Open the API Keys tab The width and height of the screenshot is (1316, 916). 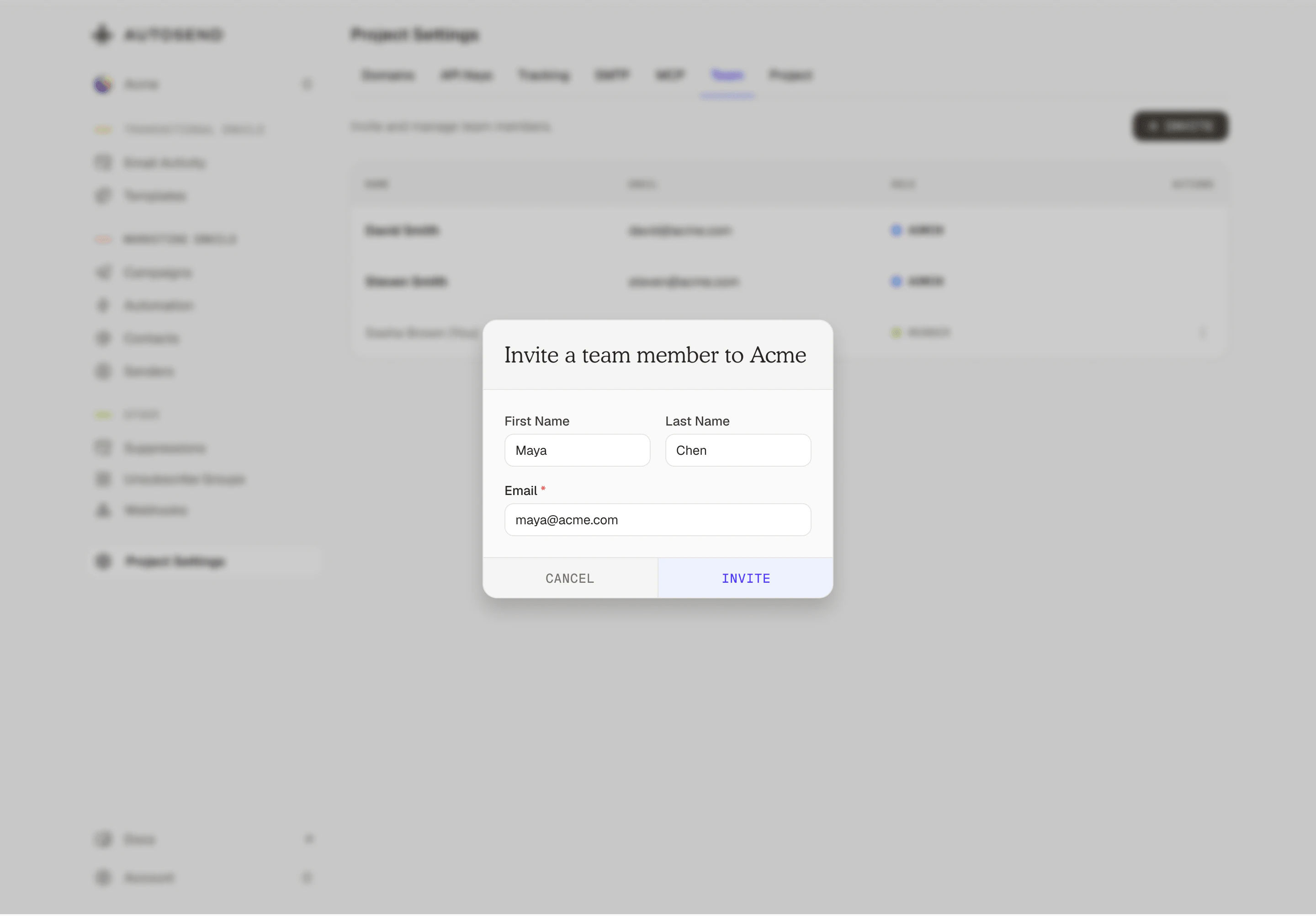(466, 75)
